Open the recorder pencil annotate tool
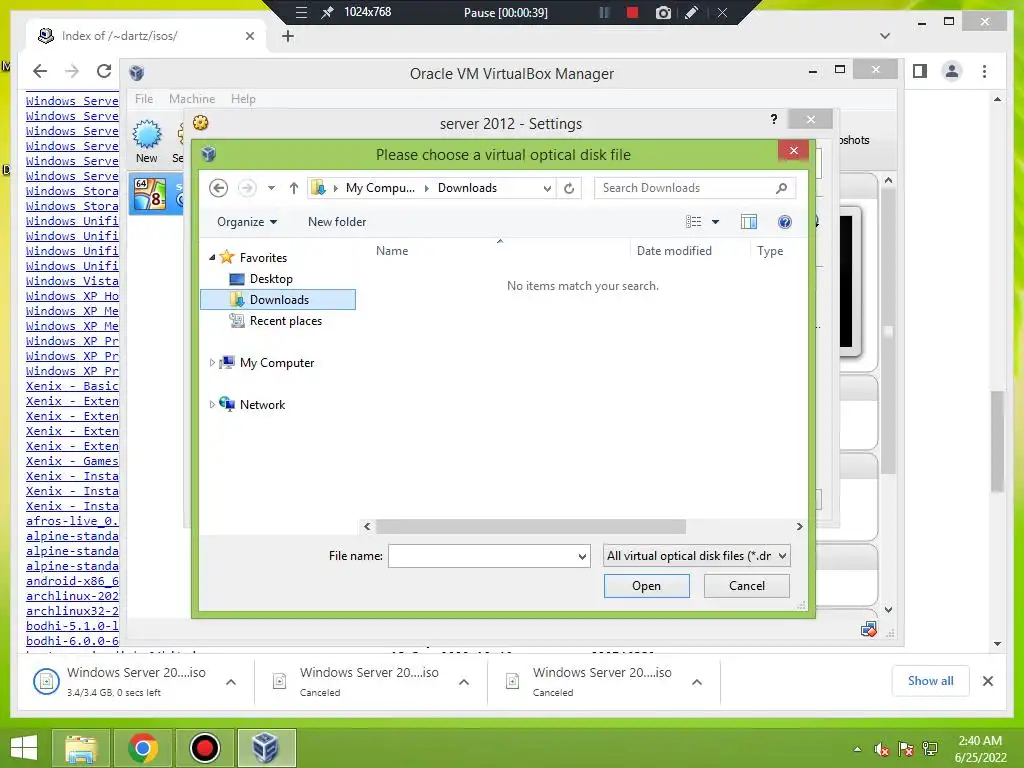This screenshot has height=768, width=1024. 692,12
